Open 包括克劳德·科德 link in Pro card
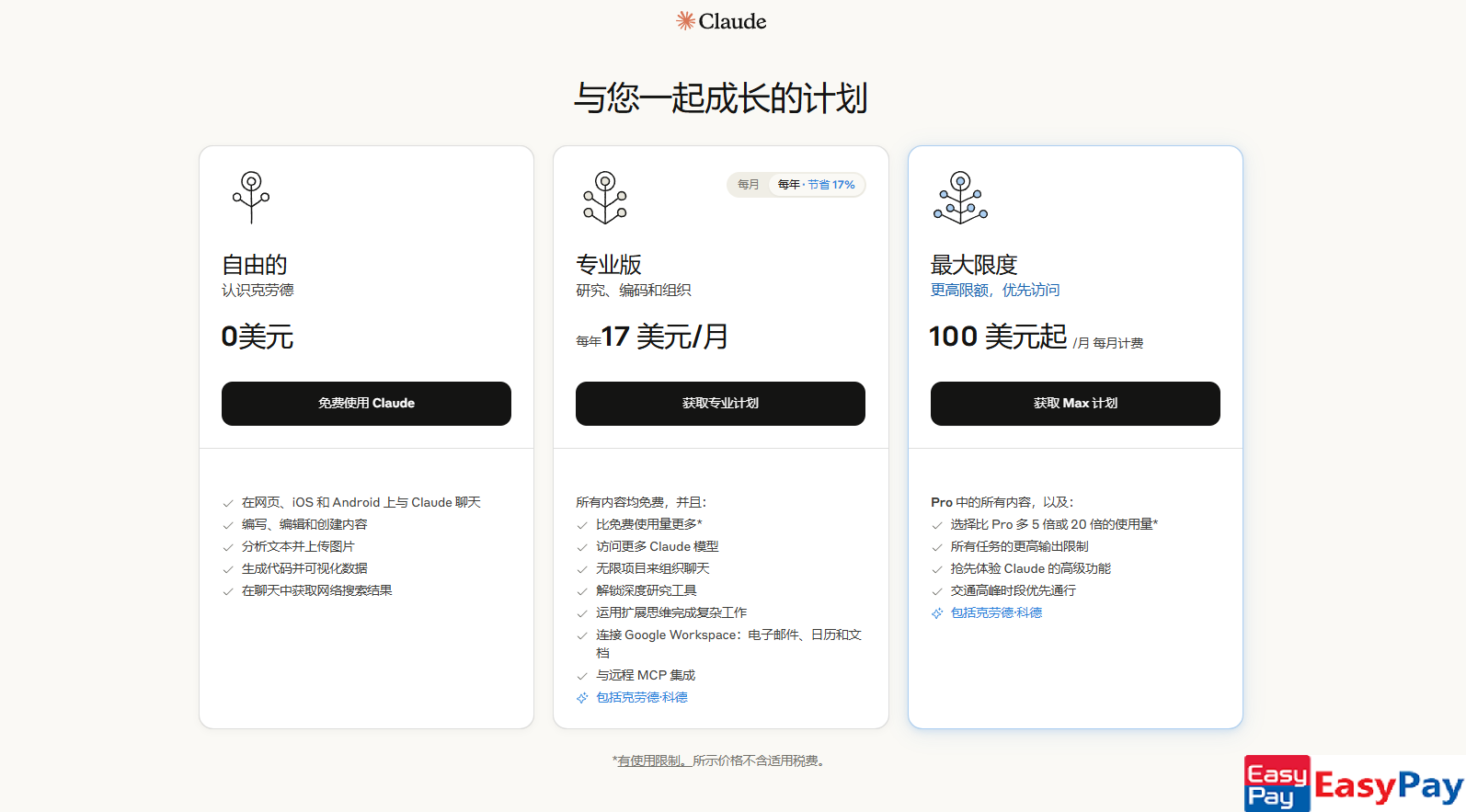 tap(642, 698)
